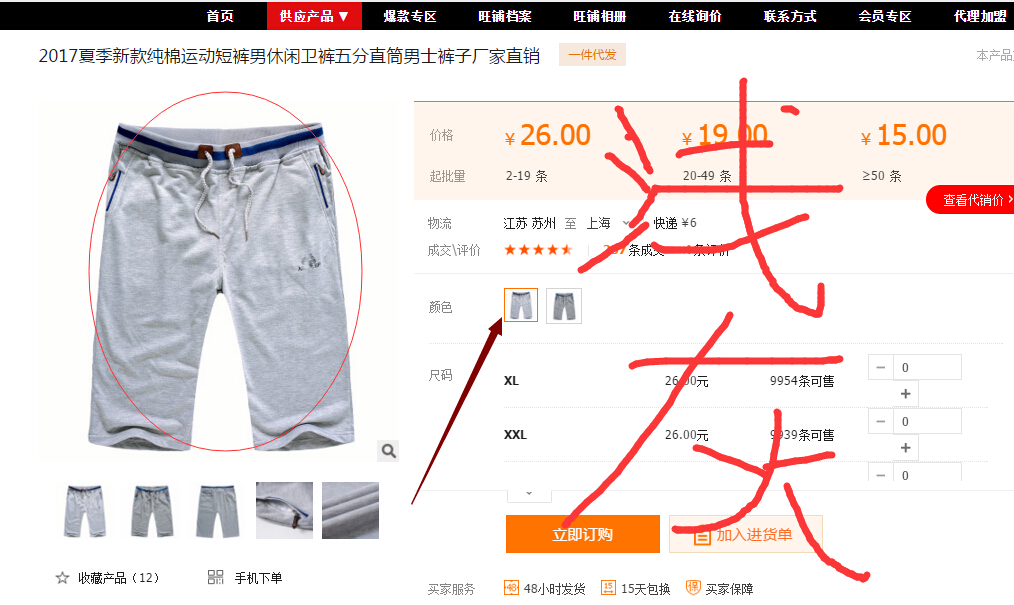Go to the 爆款专区 tab
Screen dimensions: 1014x605
click(410, 16)
